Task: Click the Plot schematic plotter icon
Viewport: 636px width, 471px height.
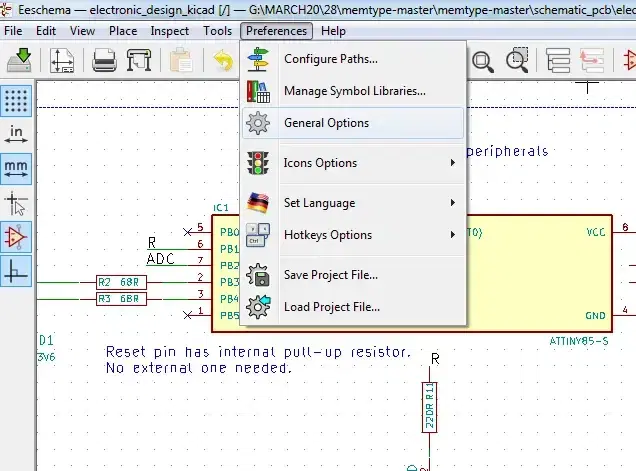Action: coord(139,60)
